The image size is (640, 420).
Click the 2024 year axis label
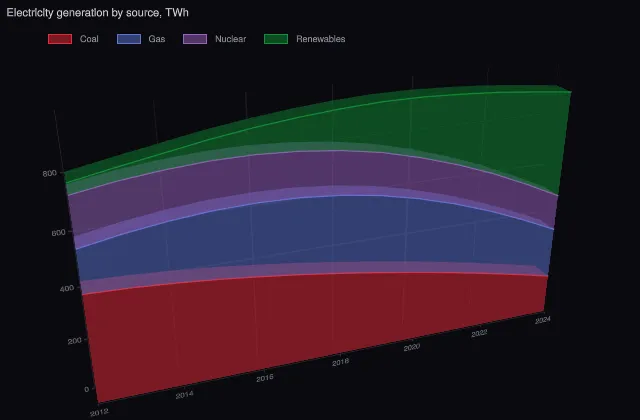[x=543, y=320]
